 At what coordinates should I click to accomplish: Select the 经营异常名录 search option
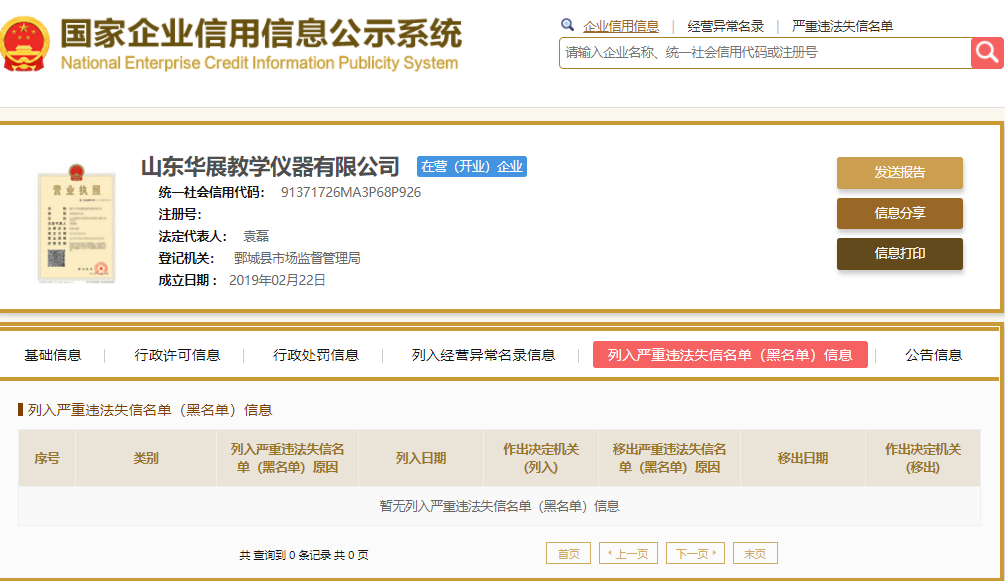(x=726, y=26)
